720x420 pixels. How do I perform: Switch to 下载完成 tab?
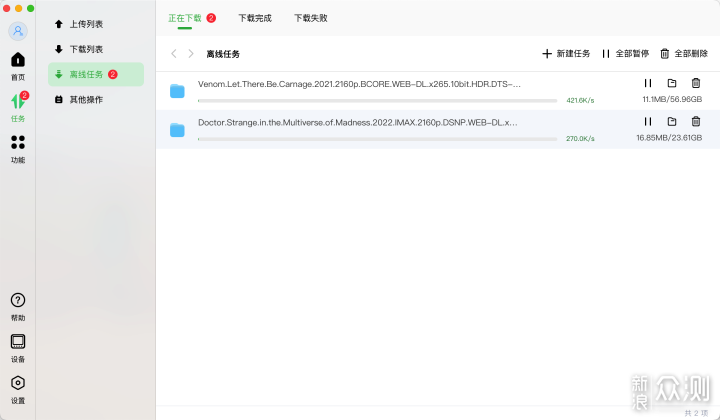click(255, 18)
